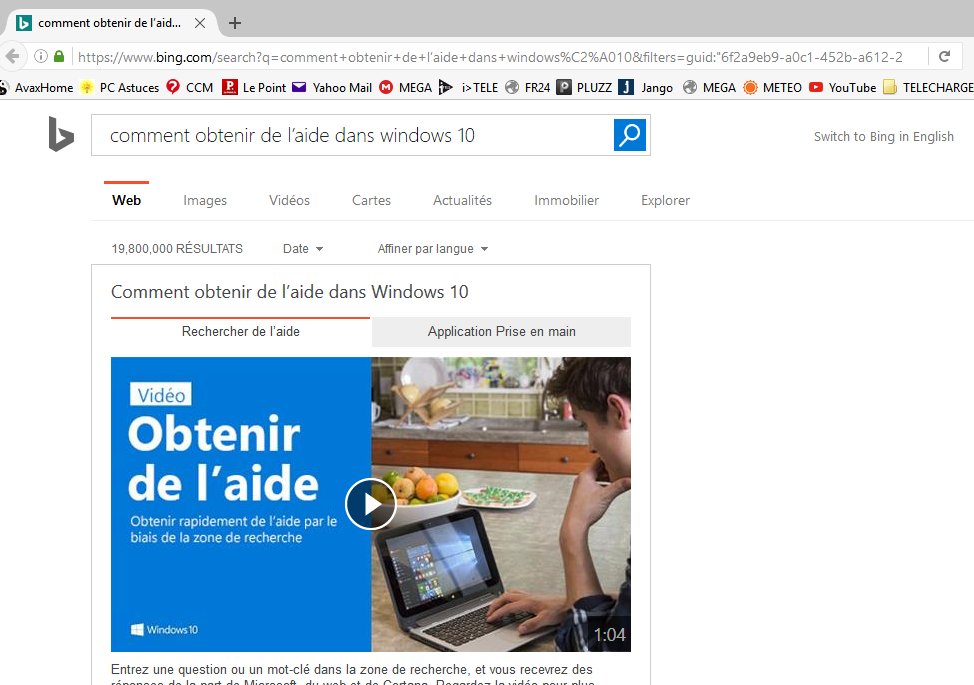The image size is (974, 685).
Task: Open the METEO bookmark
Action: click(x=773, y=88)
